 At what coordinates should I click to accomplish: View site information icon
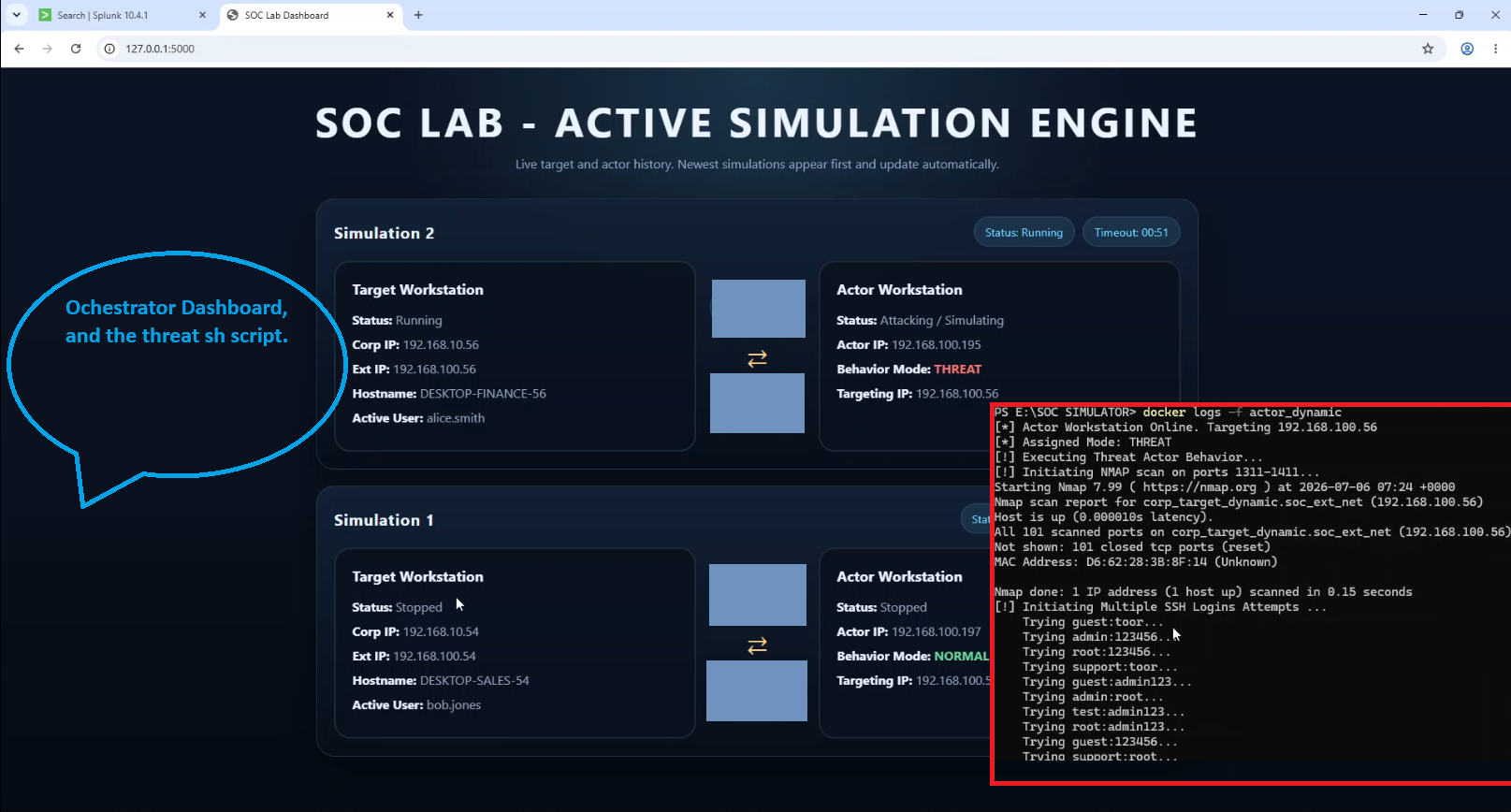[109, 49]
